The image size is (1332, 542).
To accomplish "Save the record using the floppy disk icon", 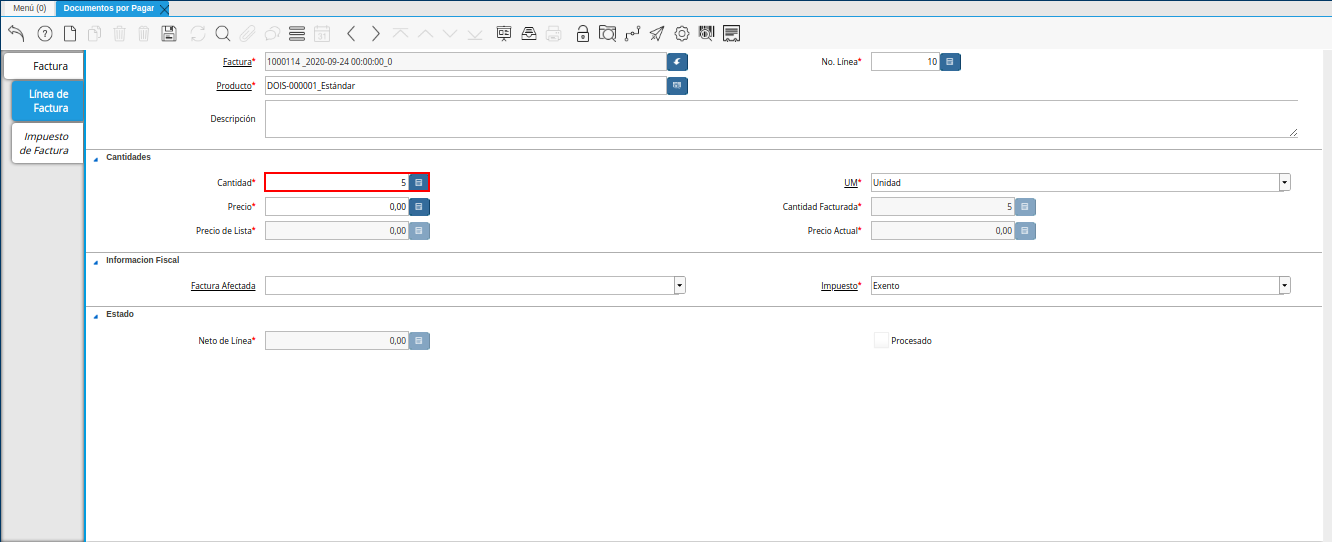I will (169, 33).
